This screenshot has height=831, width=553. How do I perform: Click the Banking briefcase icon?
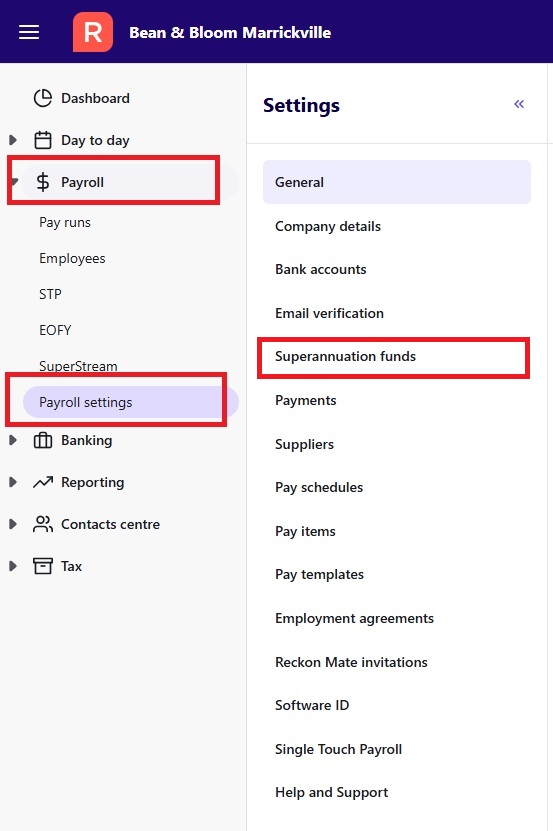coord(43,440)
